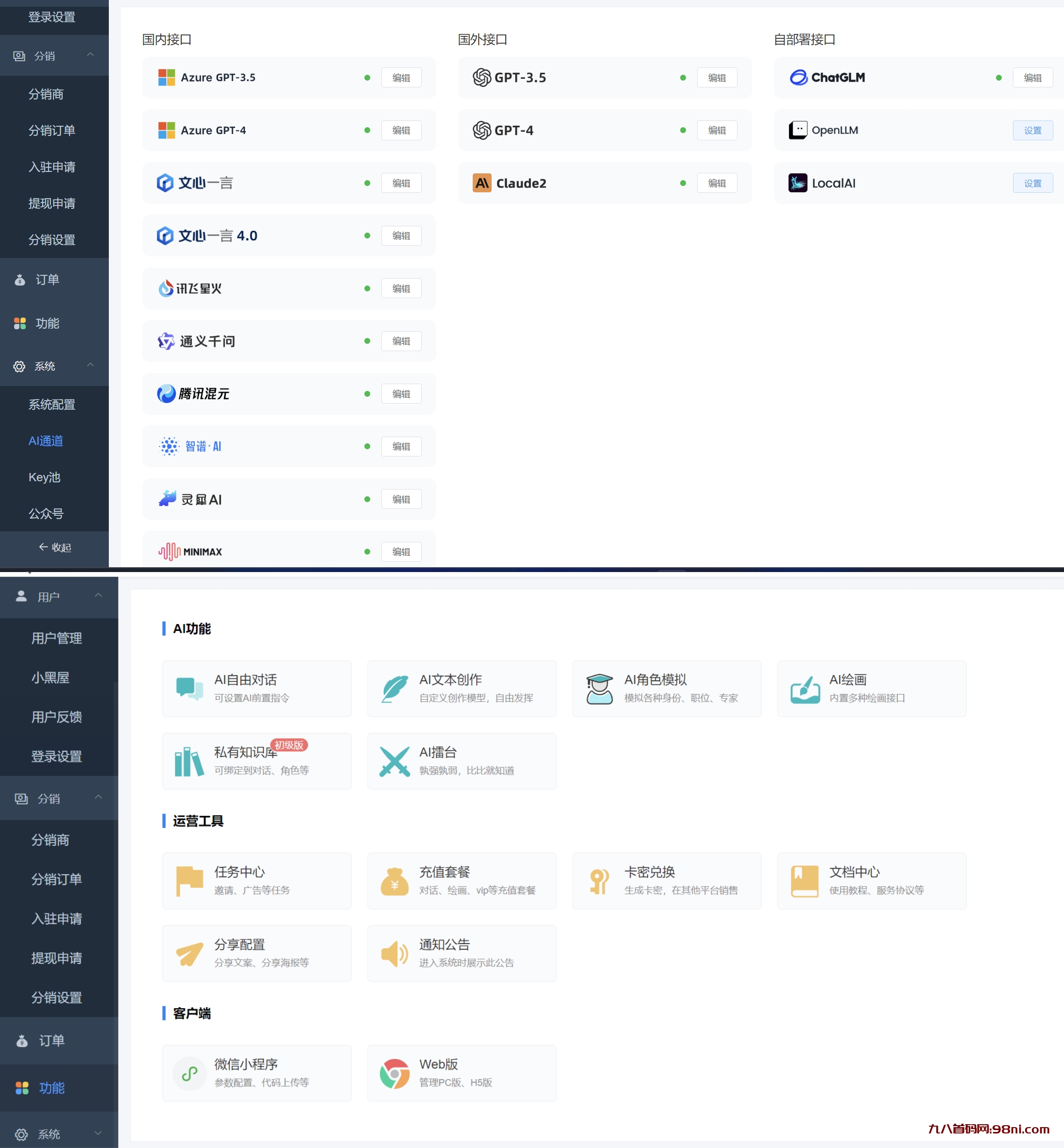Viewport: 1064px width, 1148px height.
Task: Open 任务中心 flag icon
Action: (x=189, y=881)
